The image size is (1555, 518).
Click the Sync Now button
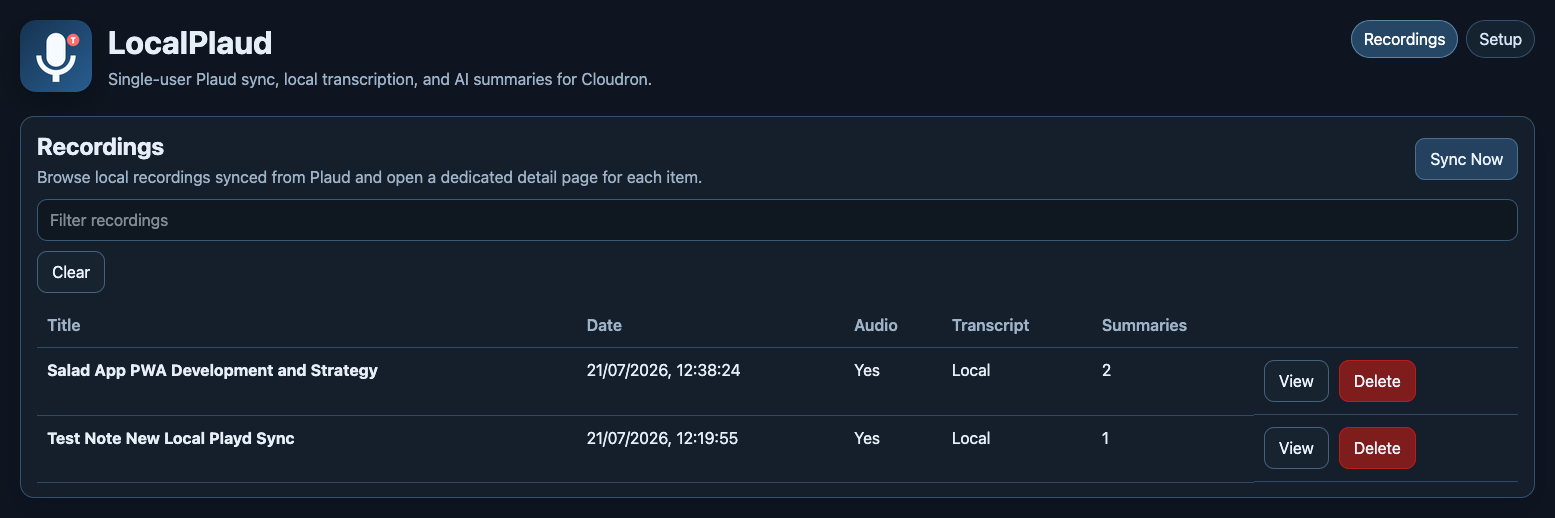[x=1466, y=159]
